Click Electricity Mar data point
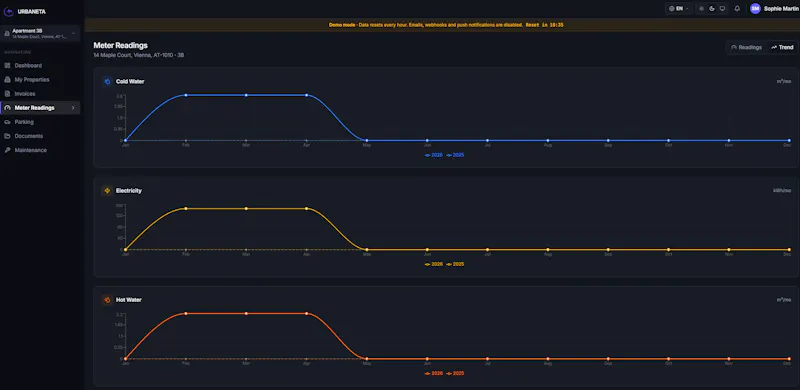Screen dimensions: 800x390 tap(246, 208)
